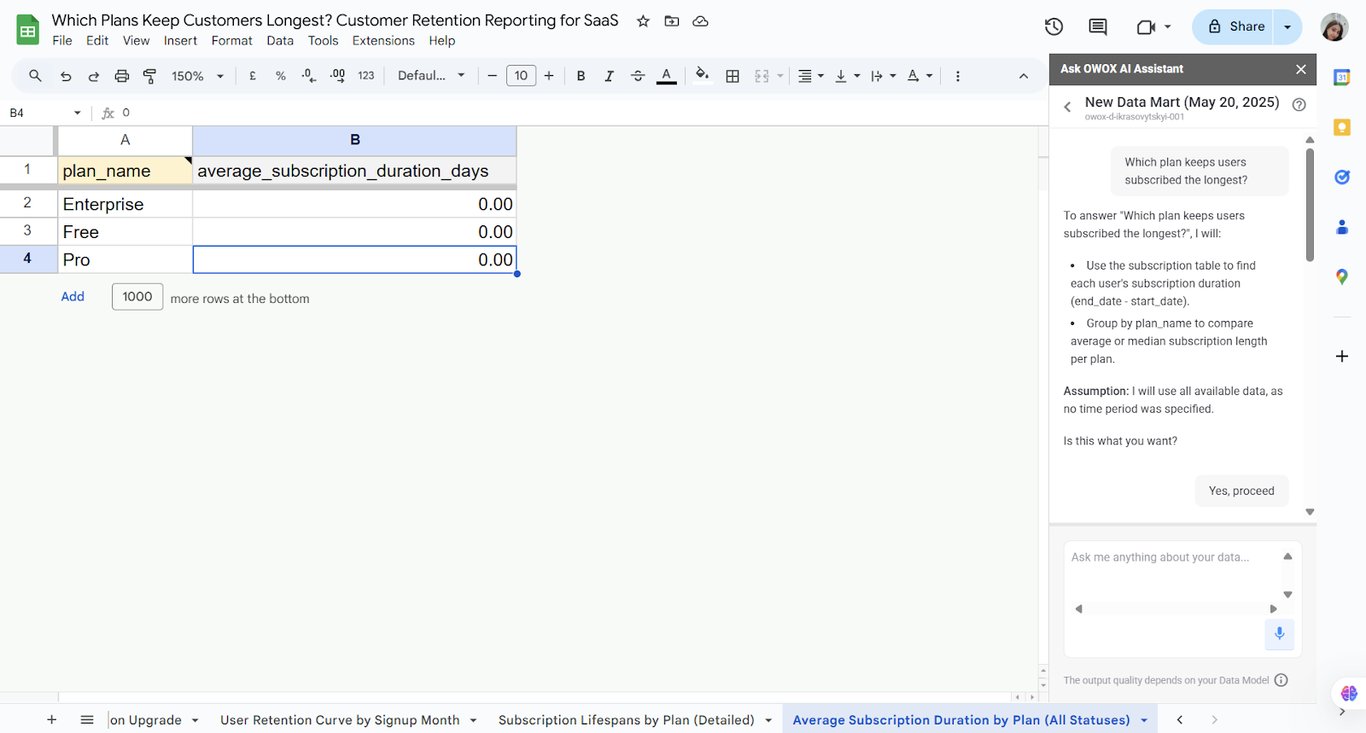The image size is (1366, 733).
Task: Go back in the OWOX panel
Action: point(1067,107)
